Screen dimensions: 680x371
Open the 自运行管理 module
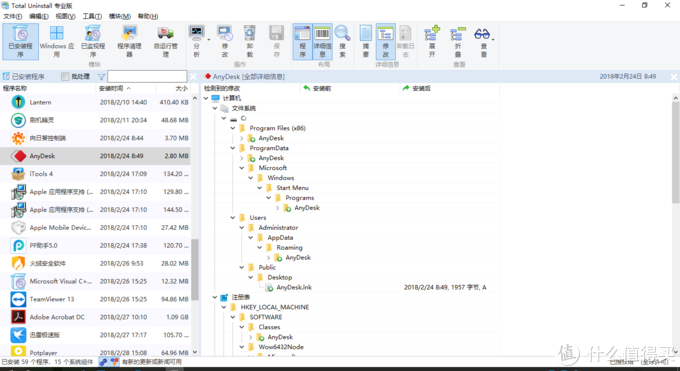pyautogui.click(x=165, y=42)
